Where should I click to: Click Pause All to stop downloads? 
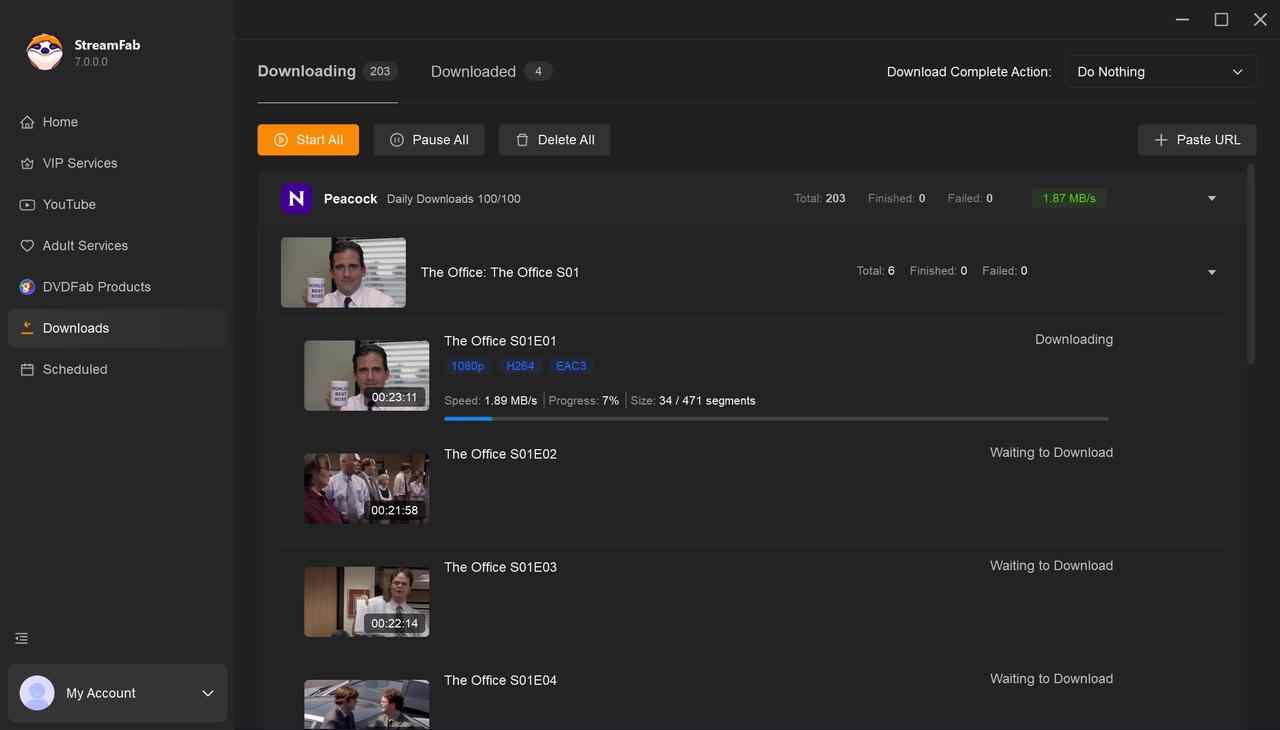pyautogui.click(x=429, y=139)
